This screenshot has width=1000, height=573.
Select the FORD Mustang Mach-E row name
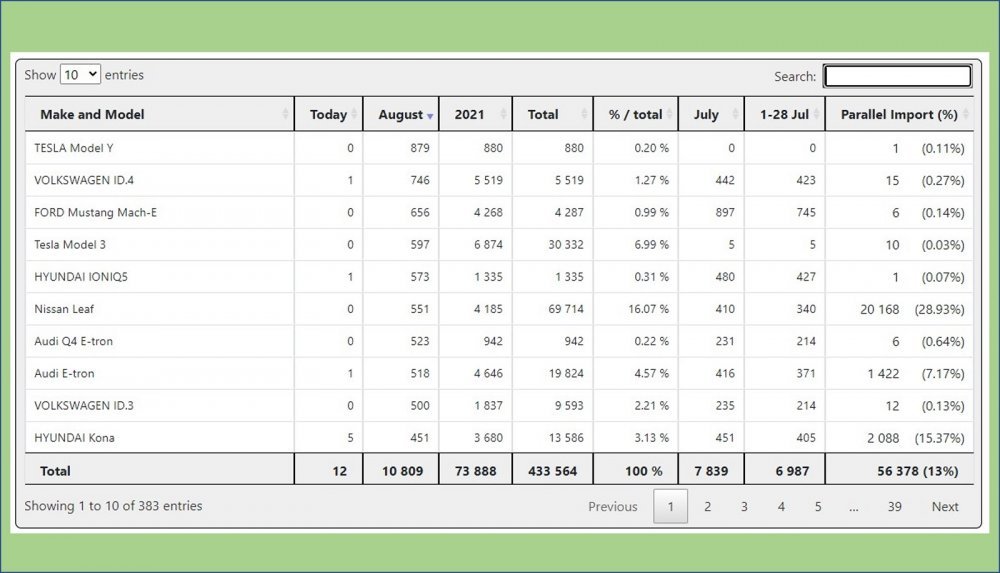(95, 212)
